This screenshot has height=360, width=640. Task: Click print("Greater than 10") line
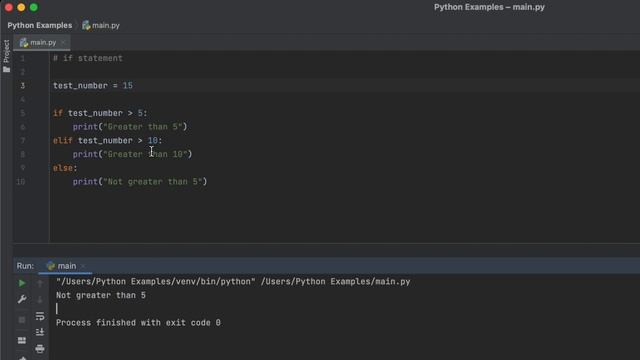132,154
